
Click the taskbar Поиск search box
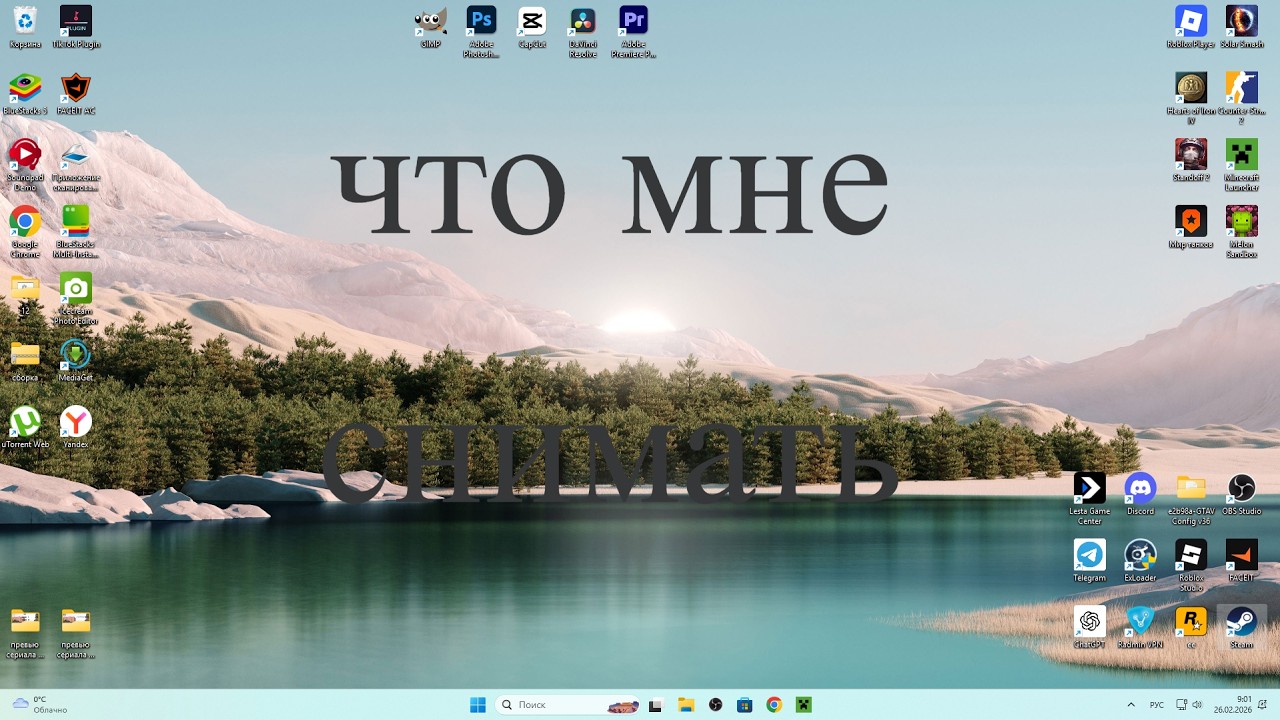click(x=569, y=705)
